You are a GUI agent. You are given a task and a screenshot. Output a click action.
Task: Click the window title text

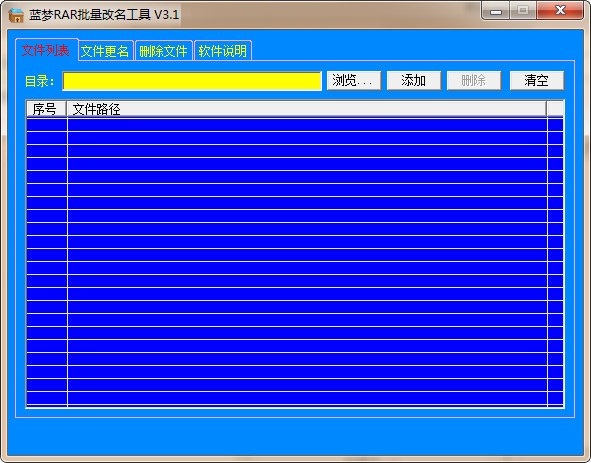[x=104, y=15]
